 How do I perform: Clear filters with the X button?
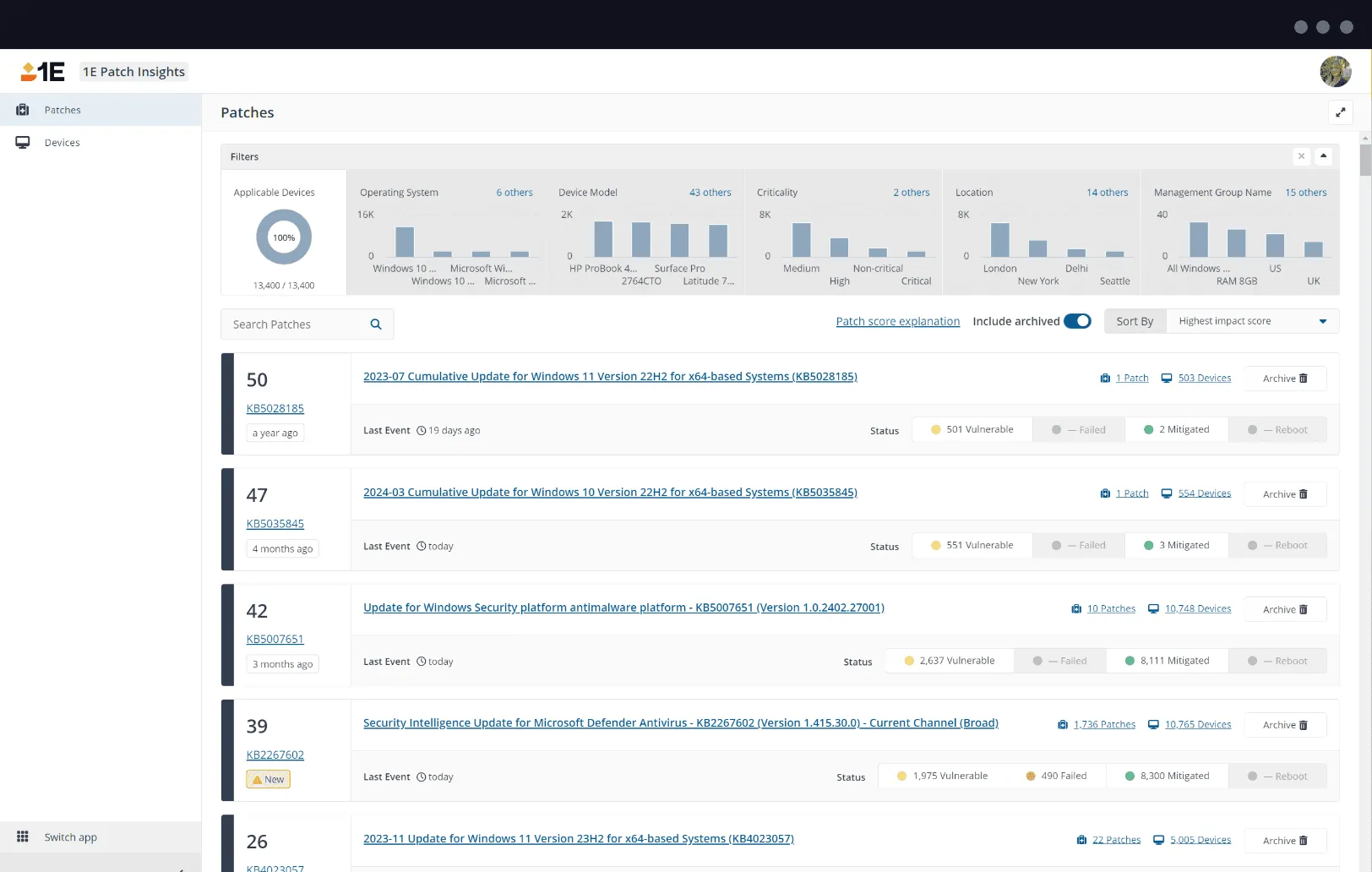pyautogui.click(x=1302, y=156)
